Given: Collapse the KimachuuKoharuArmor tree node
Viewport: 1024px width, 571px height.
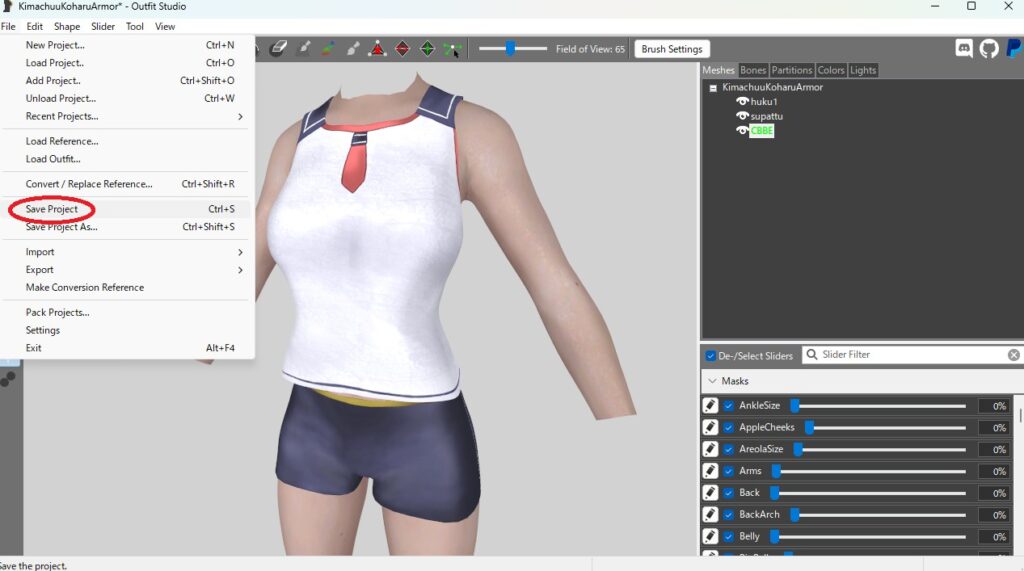Looking at the screenshot, I should tap(713, 88).
